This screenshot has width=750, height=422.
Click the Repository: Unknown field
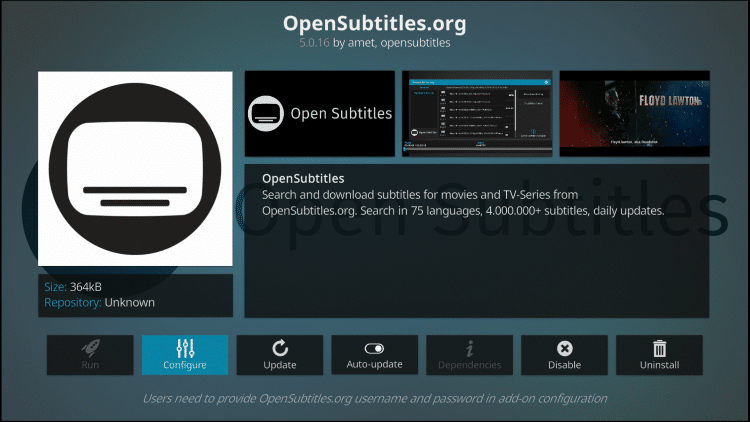pyautogui.click(x=100, y=302)
